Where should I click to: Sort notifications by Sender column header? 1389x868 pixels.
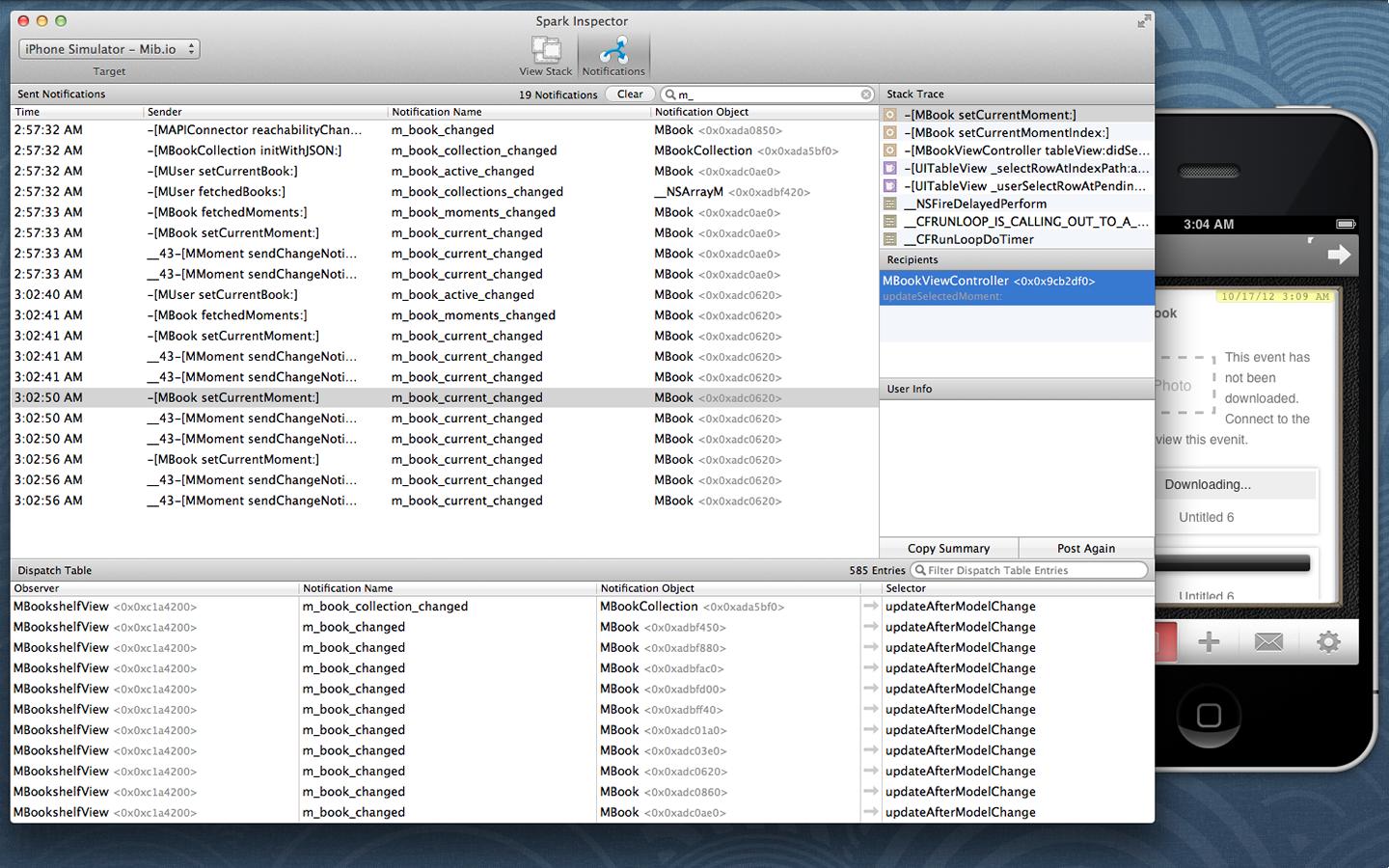tap(265, 112)
